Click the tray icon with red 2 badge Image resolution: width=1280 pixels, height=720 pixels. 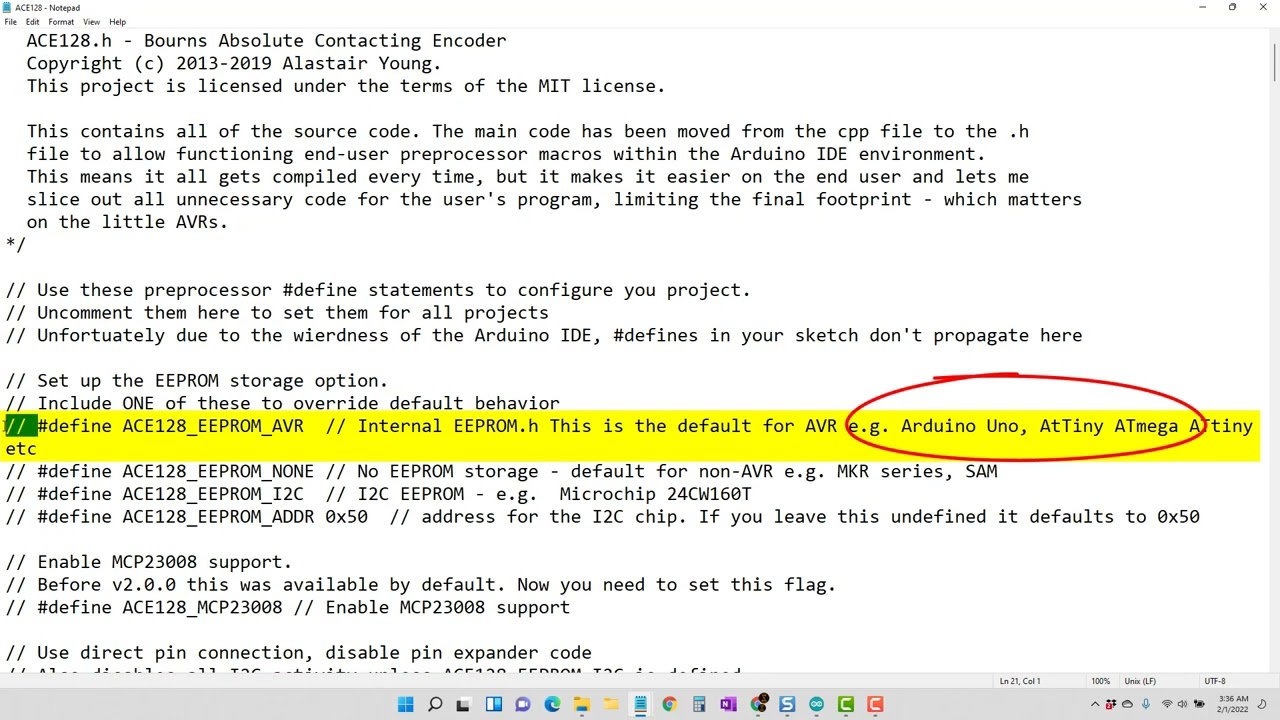(x=1111, y=704)
